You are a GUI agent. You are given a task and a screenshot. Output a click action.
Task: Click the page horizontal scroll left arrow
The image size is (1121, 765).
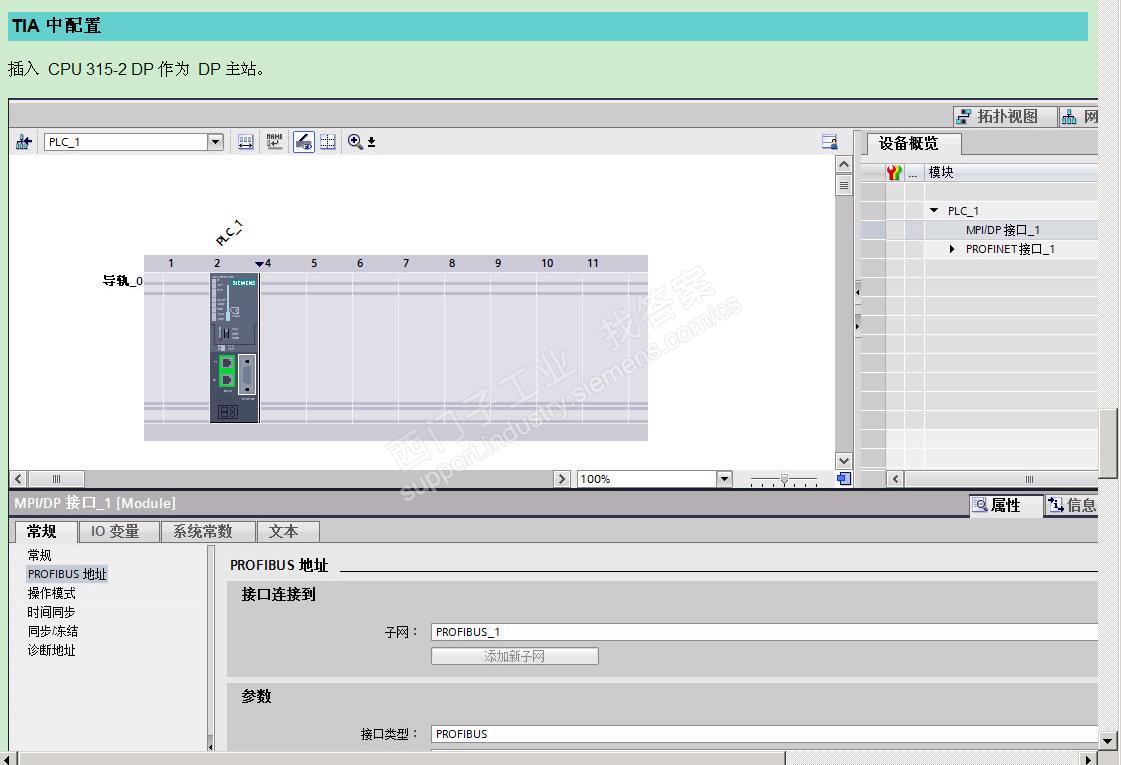(x=6, y=759)
